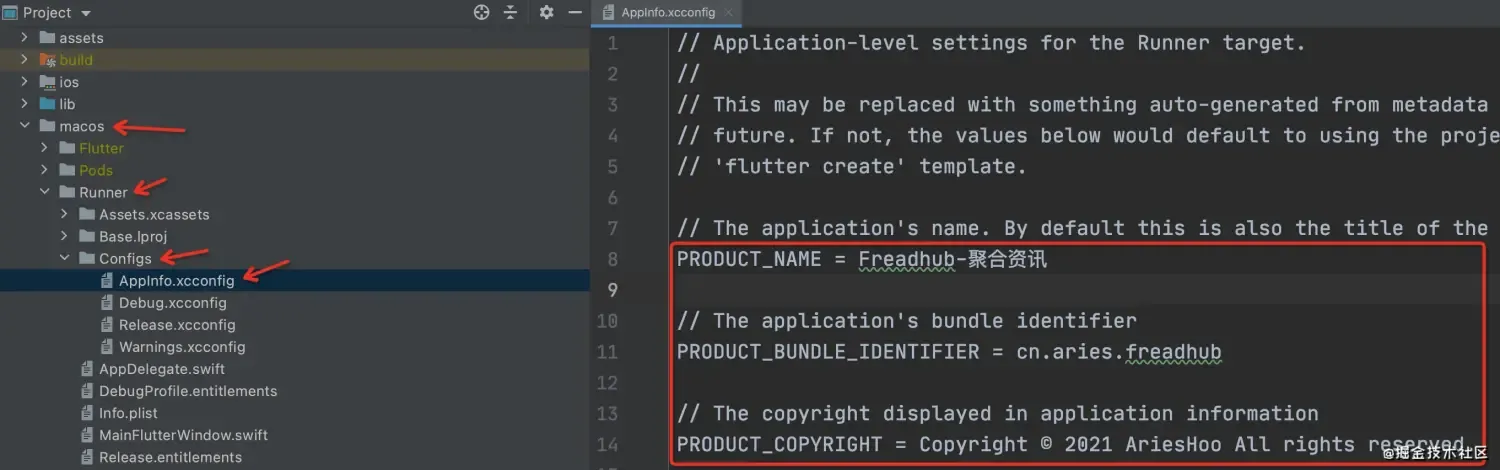Click the locate/select opened file target icon
1500x470 pixels.
[x=482, y=13]
